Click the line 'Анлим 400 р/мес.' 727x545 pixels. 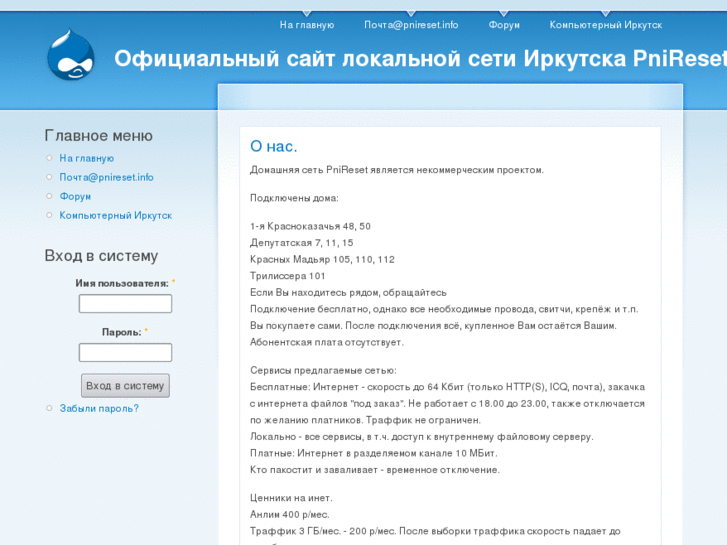tap(289, 515)
